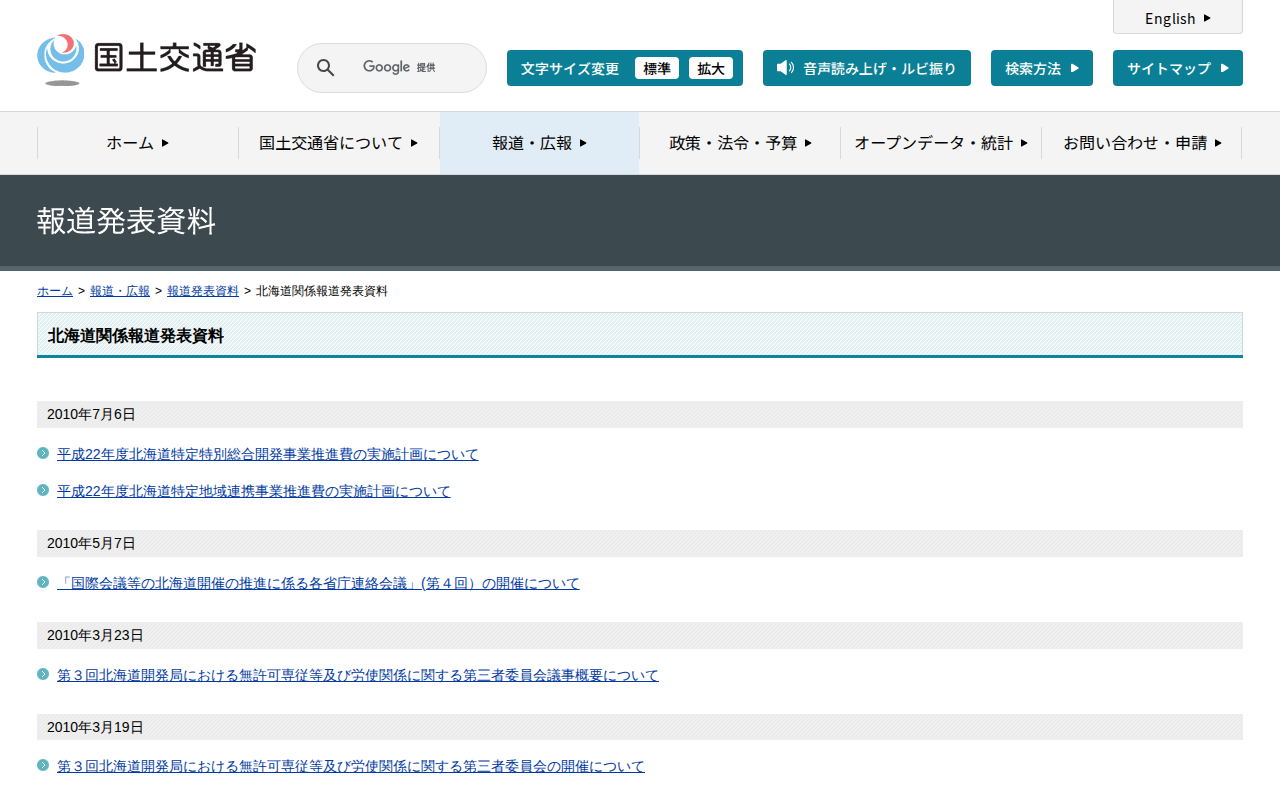Expand the 政策・法令・予算 menu
Screen dimensions: 1280x800
click(x=740, y=143)
